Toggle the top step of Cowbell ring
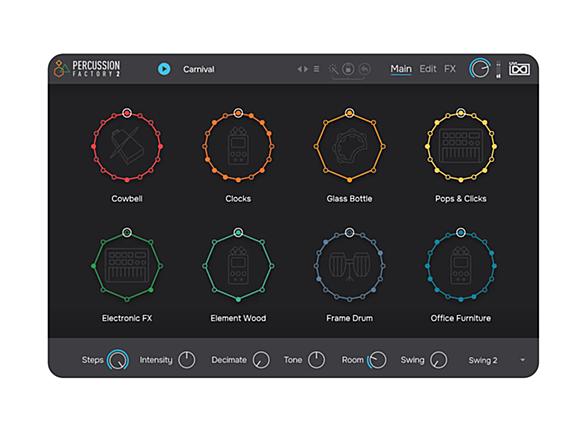The image size is (586, 440). coord(127,113)
